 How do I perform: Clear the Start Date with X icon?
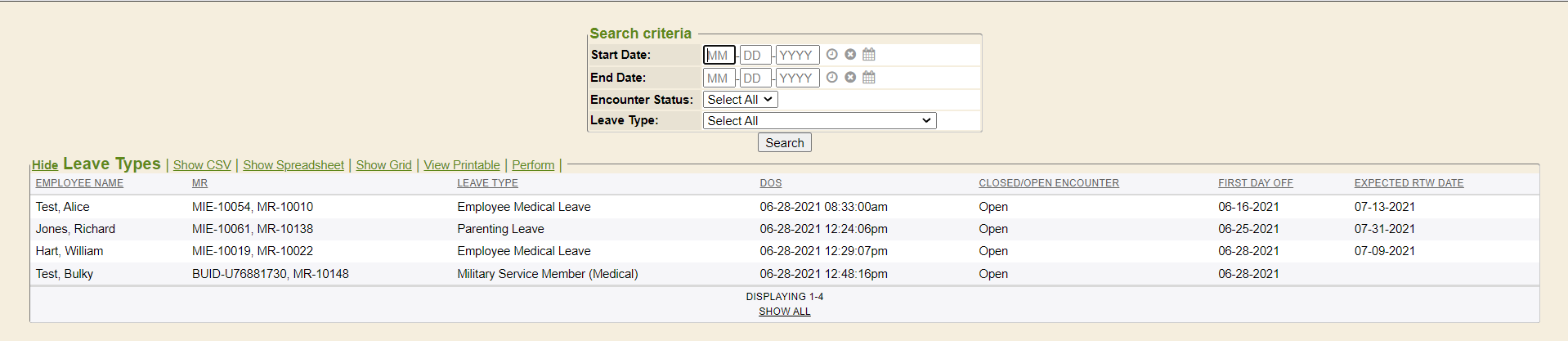850,55
